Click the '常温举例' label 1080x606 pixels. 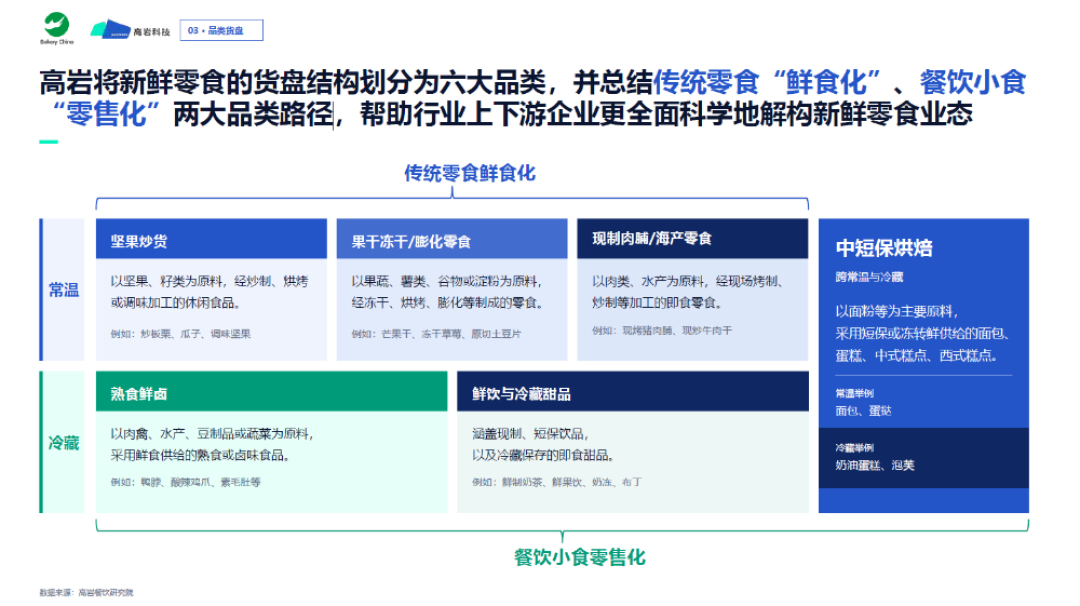pos(854,393)
